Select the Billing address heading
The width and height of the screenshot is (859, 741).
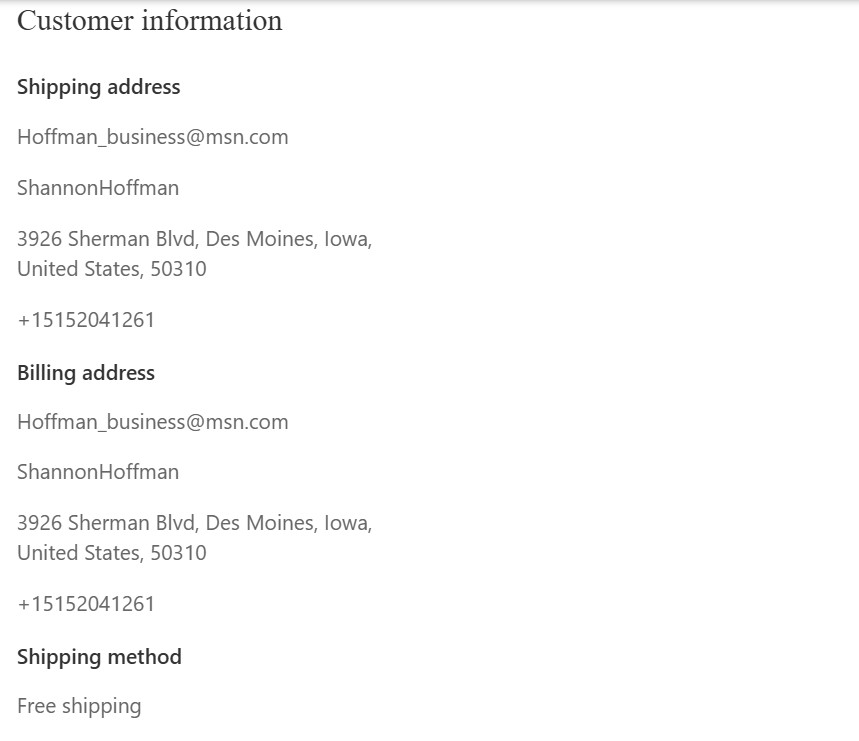86,373
